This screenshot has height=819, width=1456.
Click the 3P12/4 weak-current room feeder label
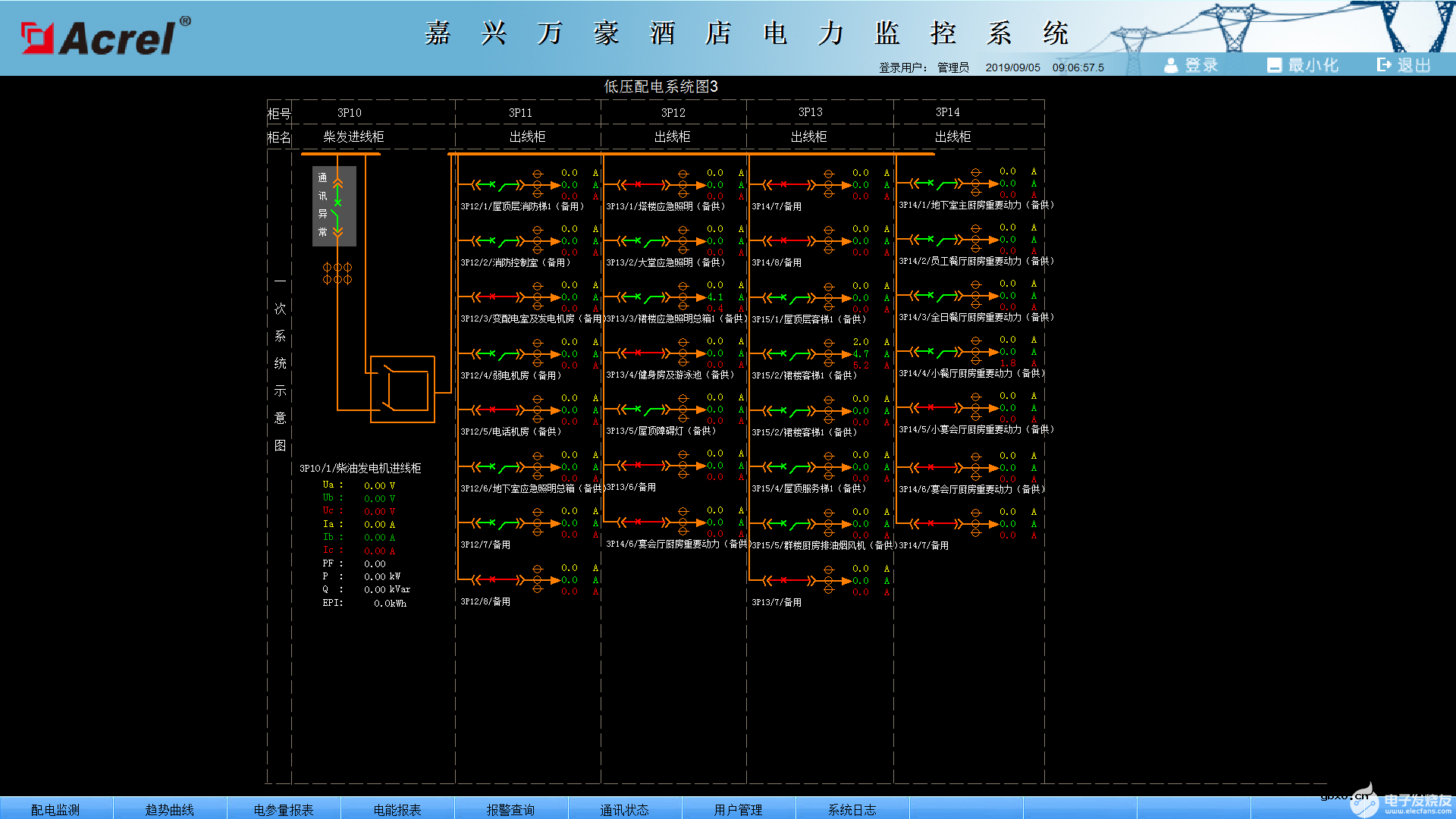pyautogui.click(x=510, y=375)
